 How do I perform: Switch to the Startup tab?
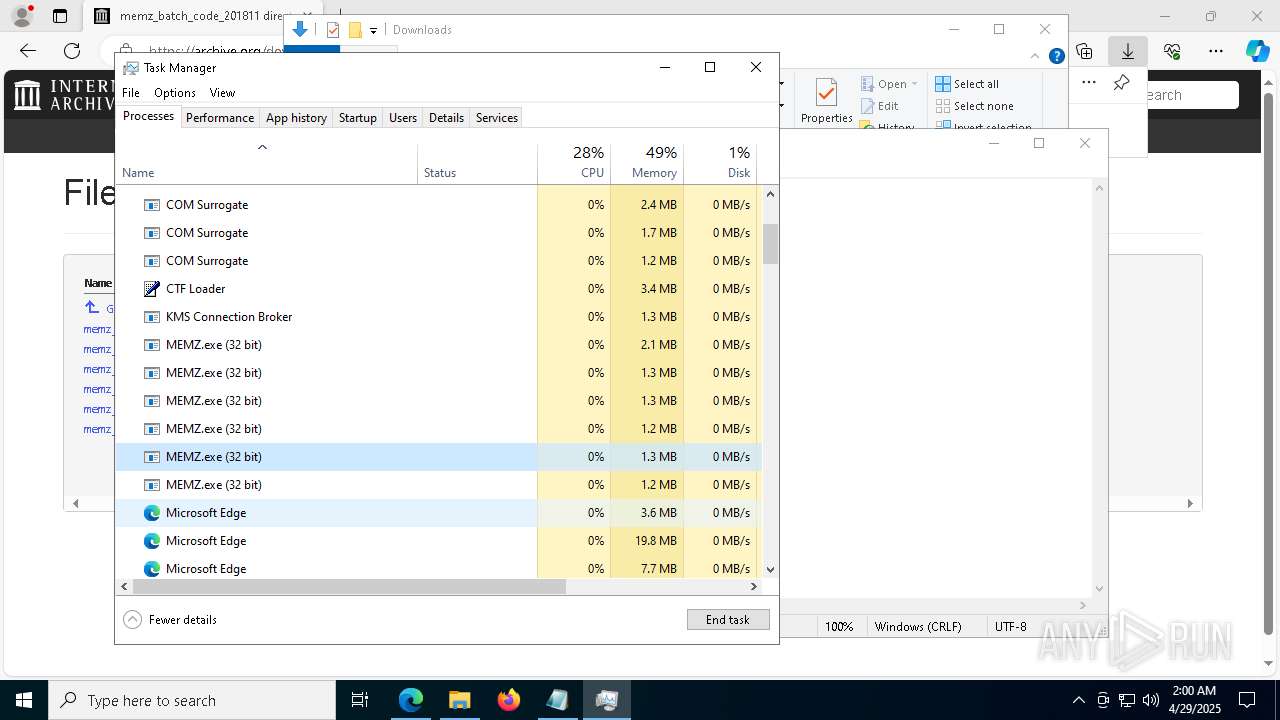(x=357, y=117)
